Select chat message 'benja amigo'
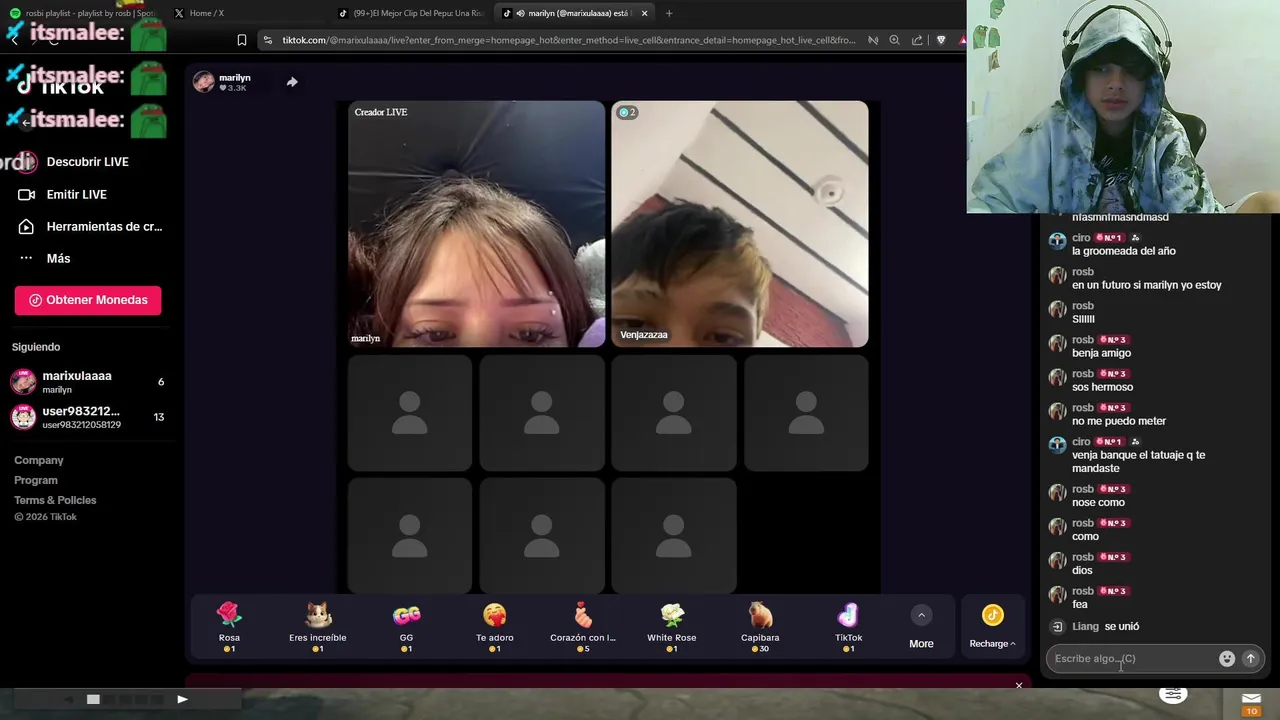The height and width of the screenshot is (720, 1280). click(1101, 353)
